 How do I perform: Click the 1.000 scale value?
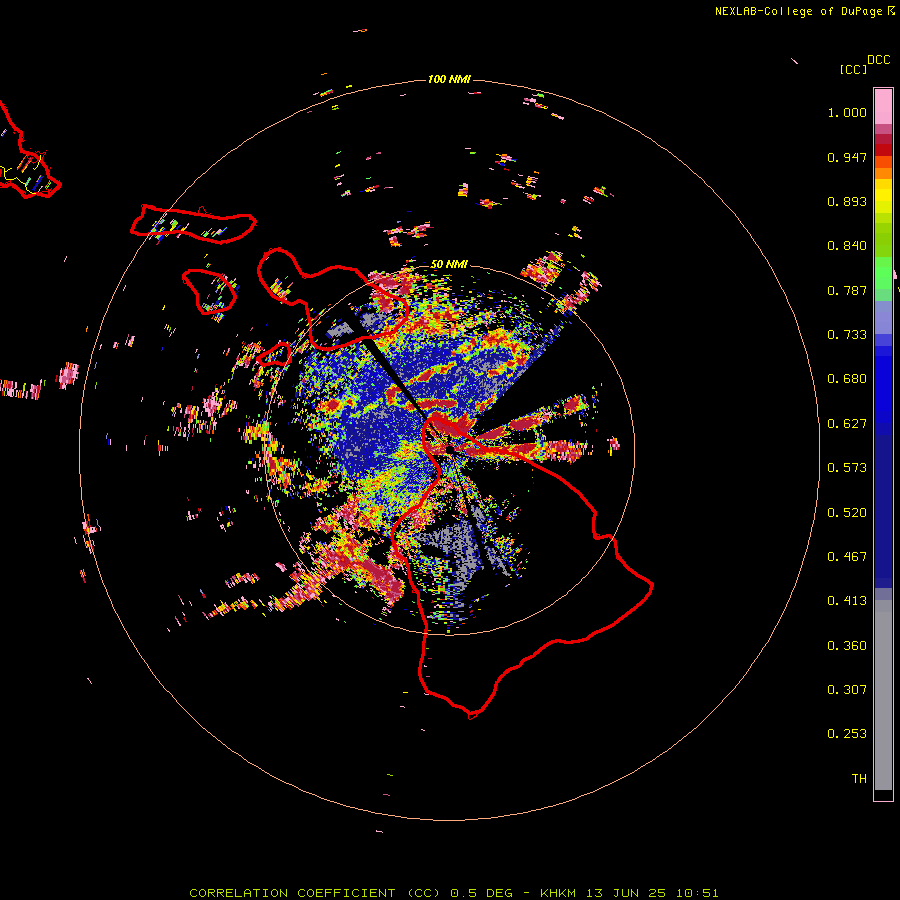click(847, 112)
